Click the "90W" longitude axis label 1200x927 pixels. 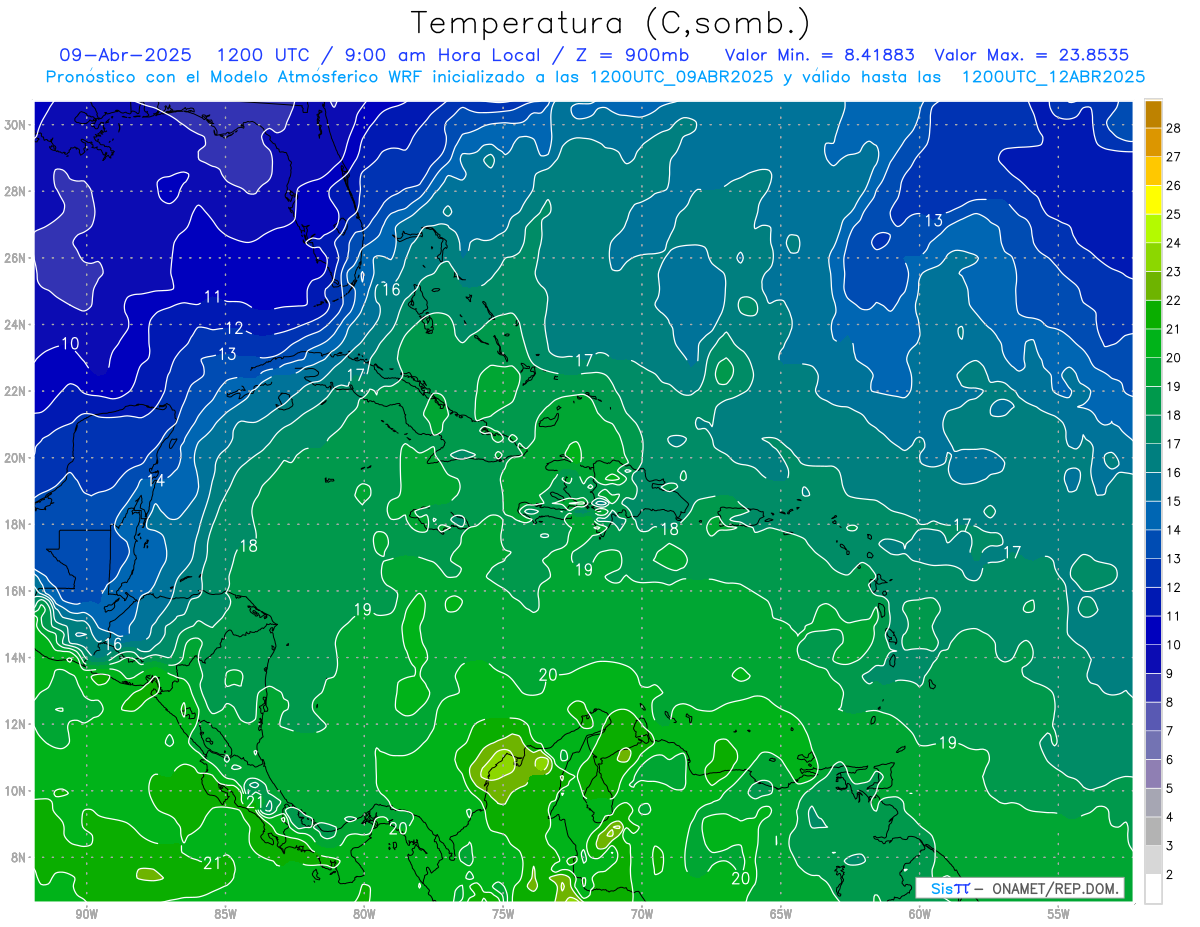point(87,915)
